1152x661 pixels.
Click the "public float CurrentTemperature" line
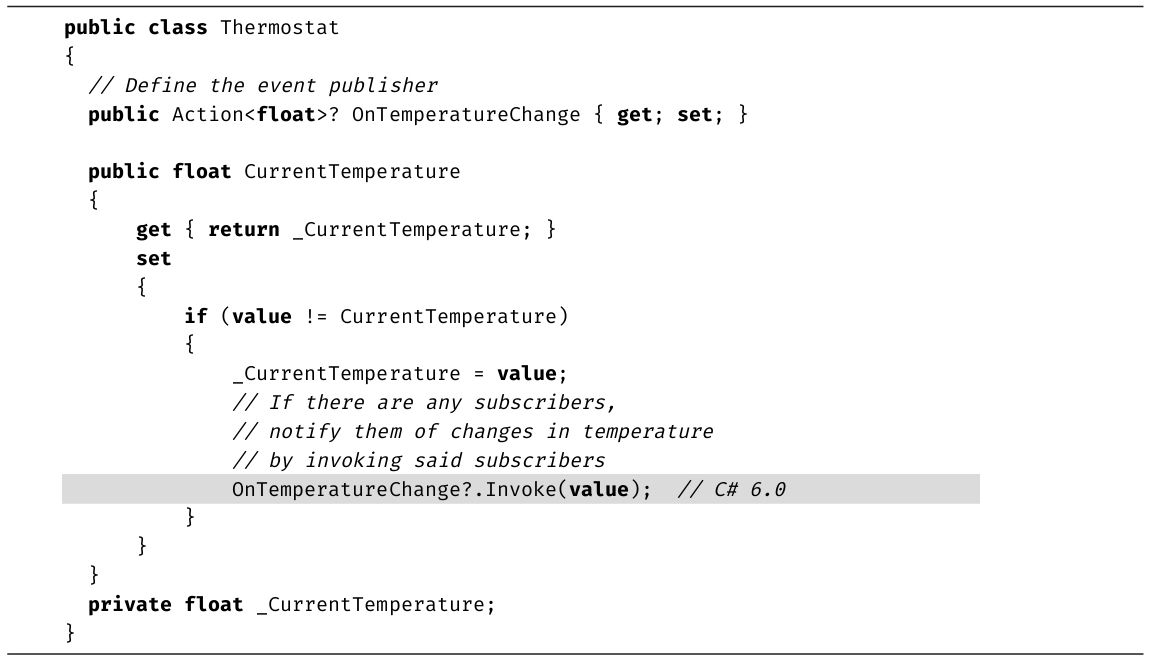(x=274, y=172)
